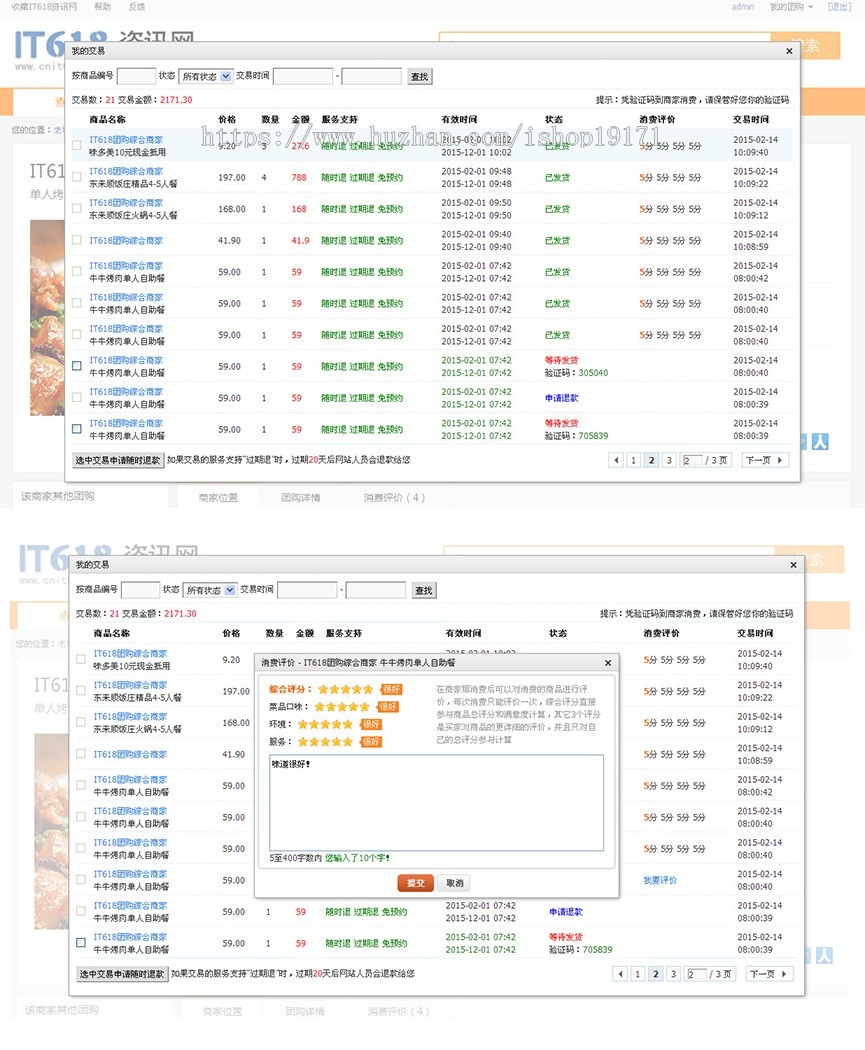
Task: Tick checkbox for 验证码 705839 row in upper dialog
Action: 77,429
